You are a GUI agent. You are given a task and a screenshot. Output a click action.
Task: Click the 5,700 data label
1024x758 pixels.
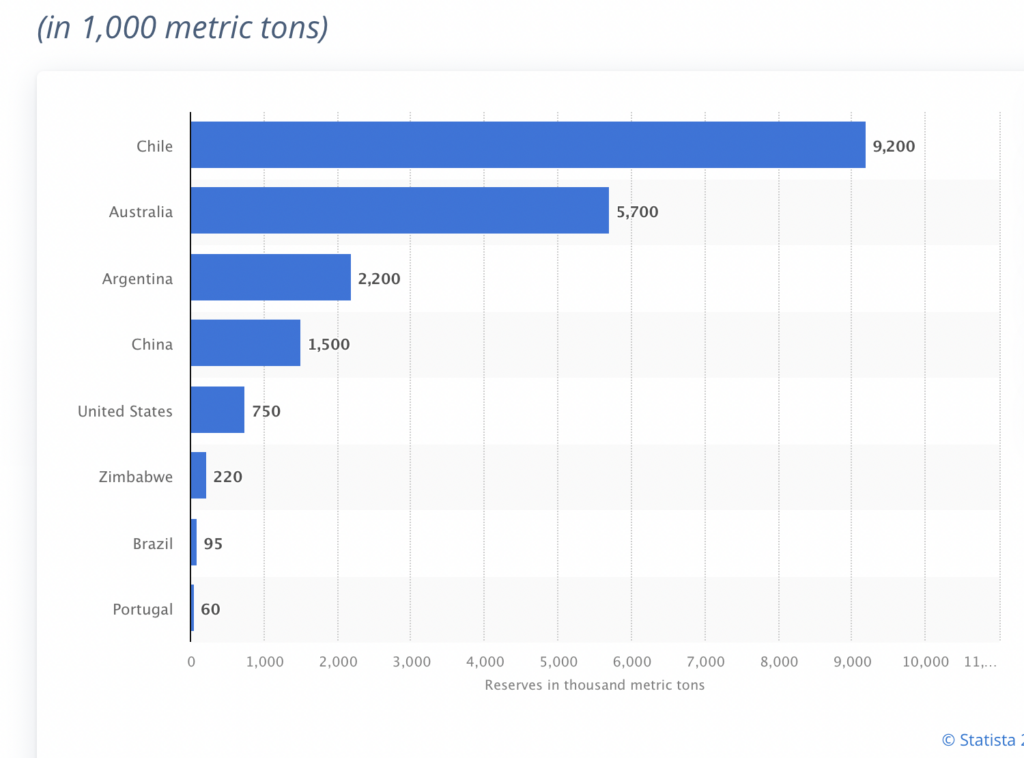[x=637, y=212]
